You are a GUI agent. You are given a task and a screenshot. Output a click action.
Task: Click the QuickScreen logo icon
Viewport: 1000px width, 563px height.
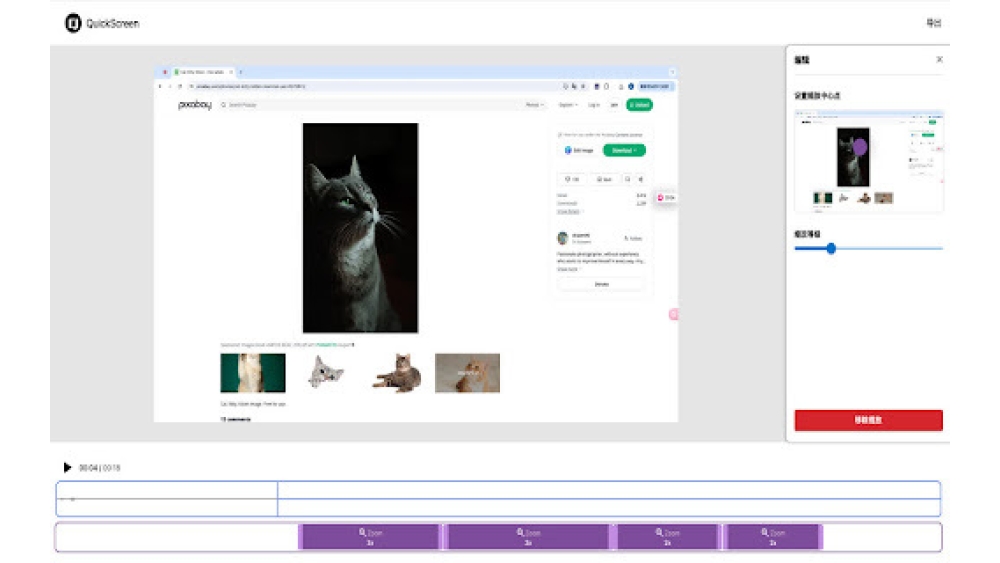pos(73,23)
